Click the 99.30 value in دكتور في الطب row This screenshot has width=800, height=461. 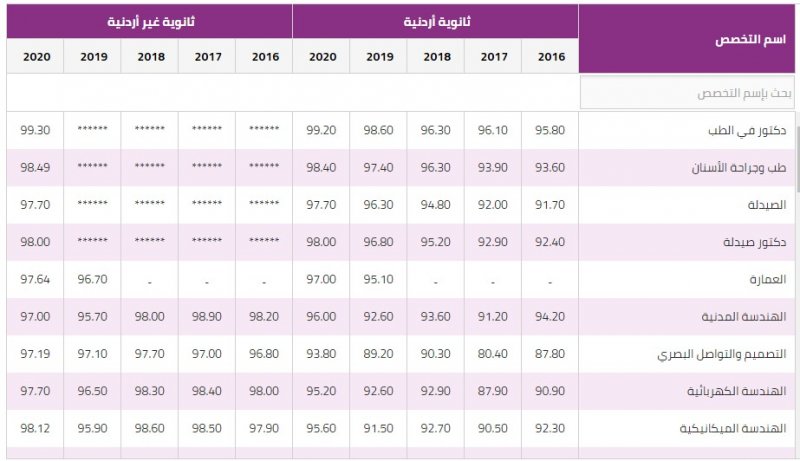click(x=35, y=131)
